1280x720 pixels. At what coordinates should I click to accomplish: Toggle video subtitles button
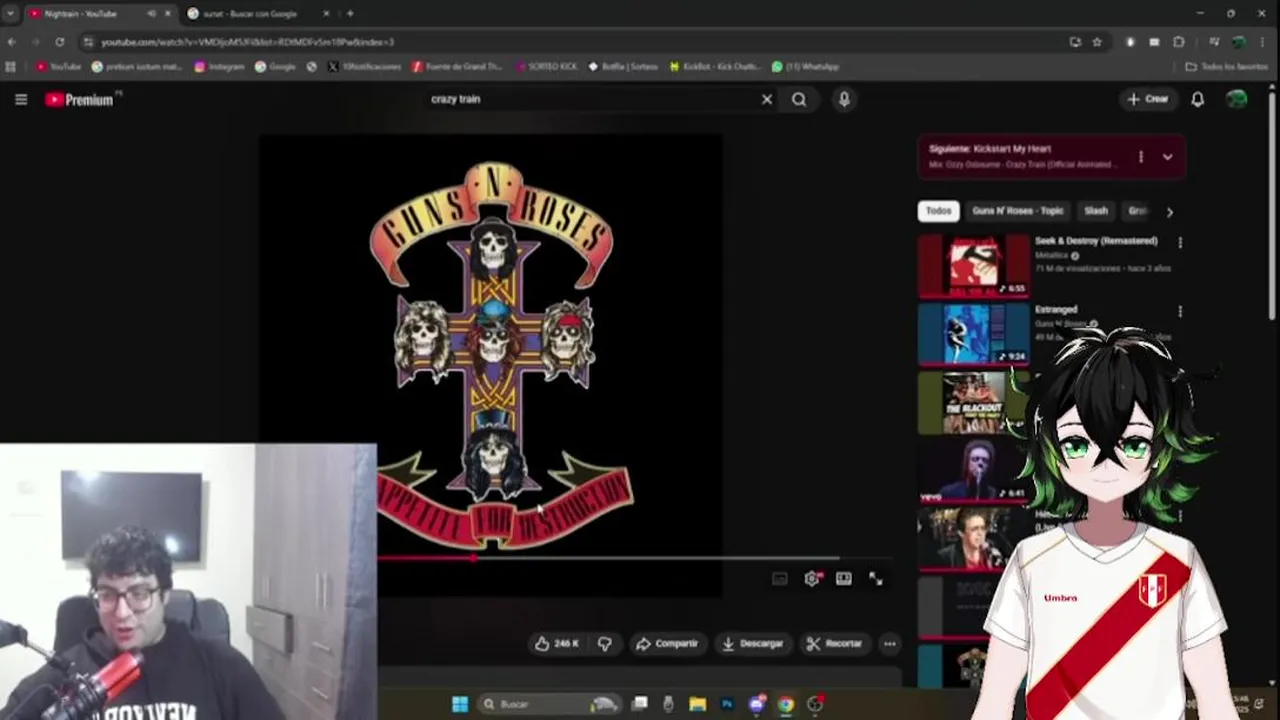pos(779,579)
